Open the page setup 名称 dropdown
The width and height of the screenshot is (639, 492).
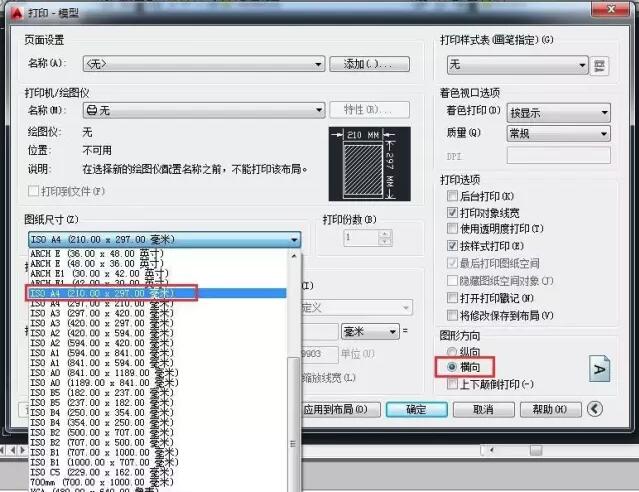(x=204, y=64)
